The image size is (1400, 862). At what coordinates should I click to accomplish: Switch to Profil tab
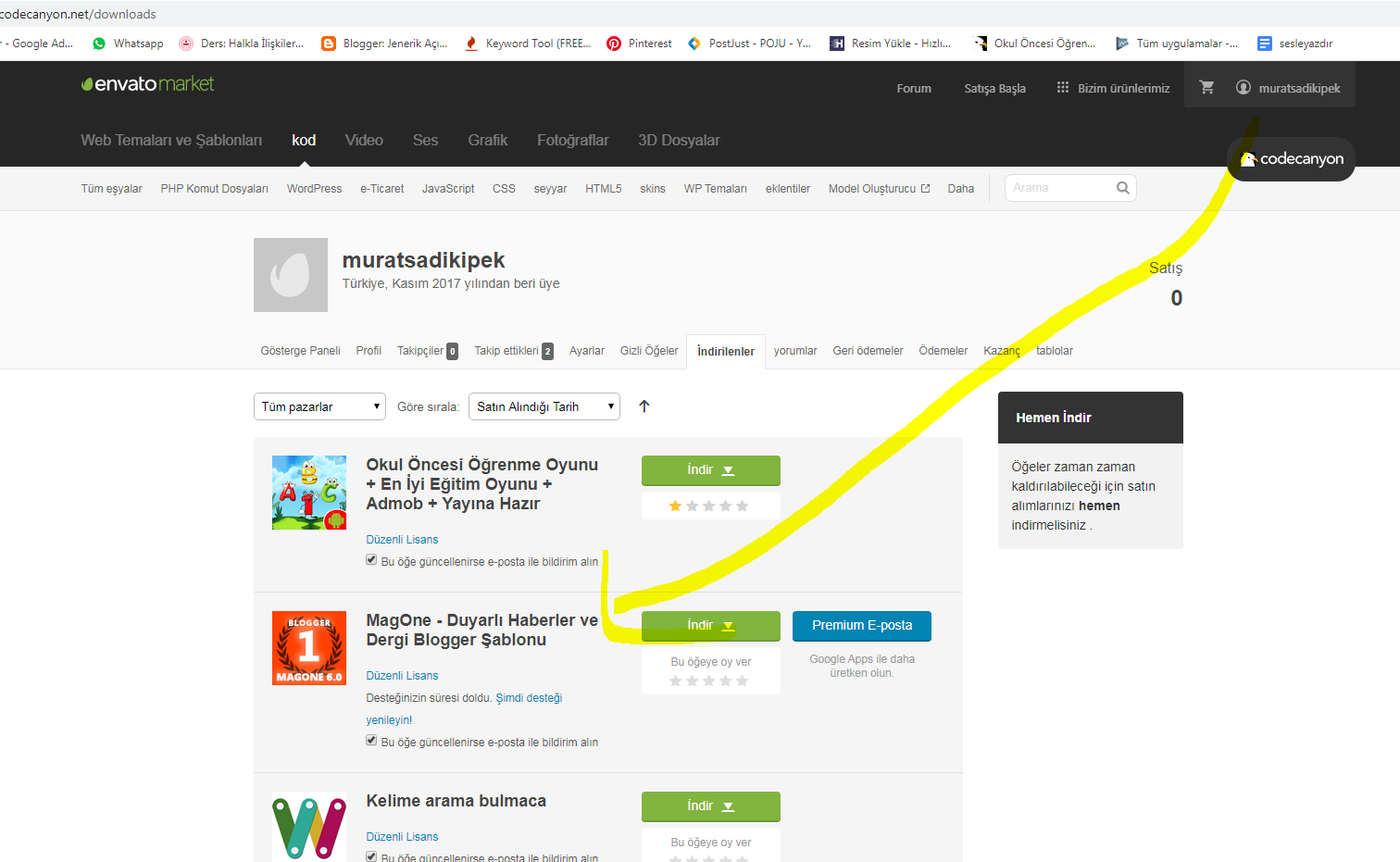(x=369, y=351)
